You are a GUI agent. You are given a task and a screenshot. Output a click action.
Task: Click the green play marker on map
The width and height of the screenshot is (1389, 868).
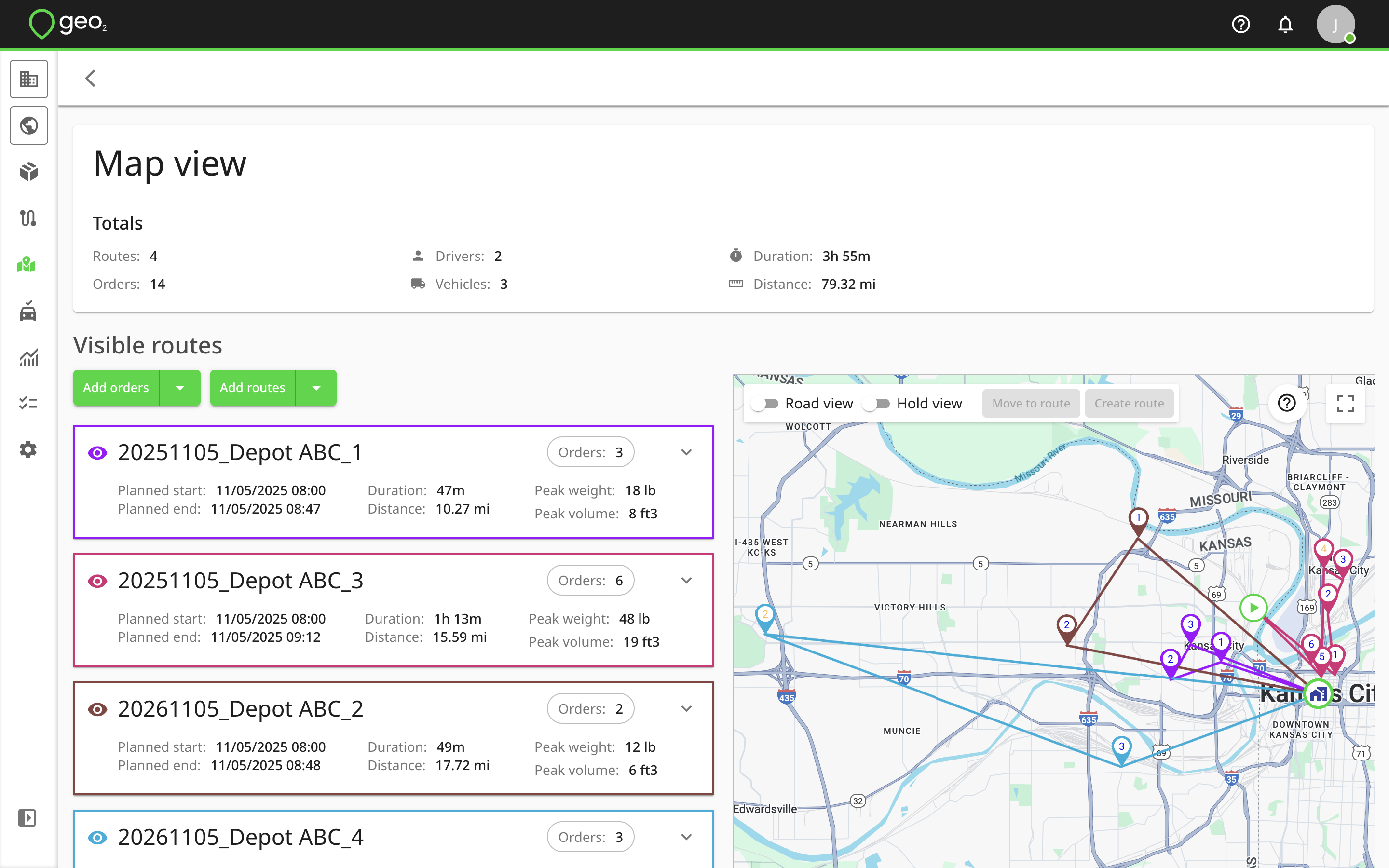click(x=1253, y=608)
